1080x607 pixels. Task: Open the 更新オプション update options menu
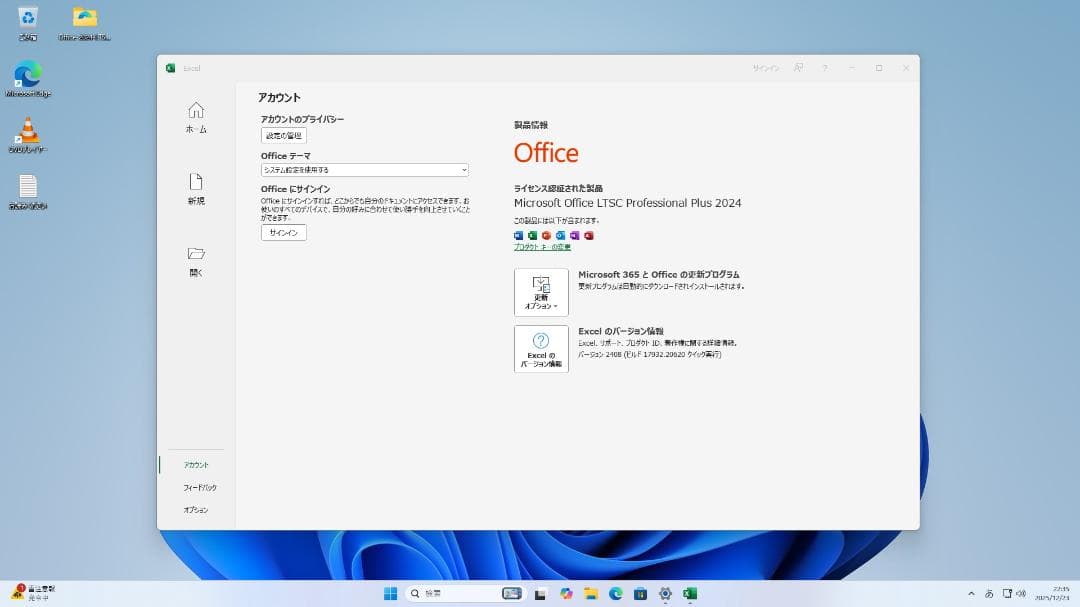tap(540, 292)
